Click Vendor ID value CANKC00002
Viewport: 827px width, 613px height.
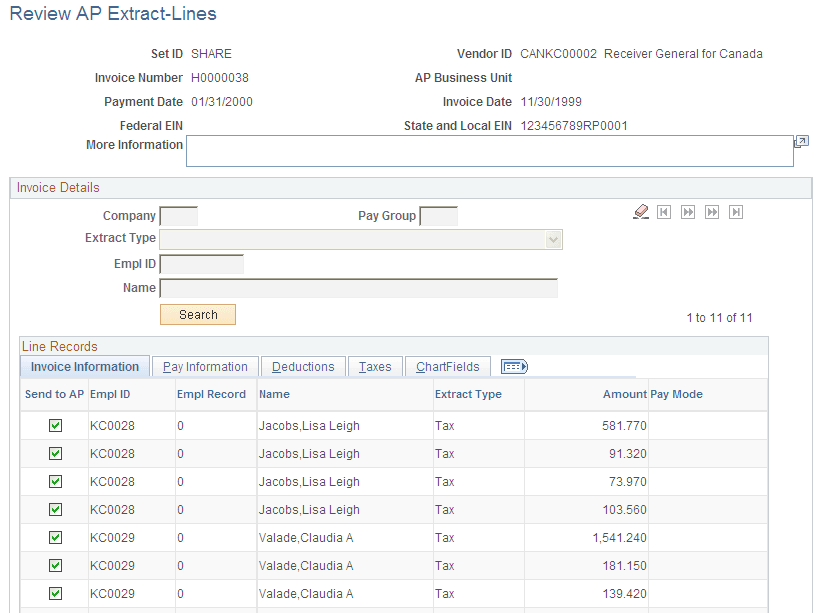(x=559, y=54)
